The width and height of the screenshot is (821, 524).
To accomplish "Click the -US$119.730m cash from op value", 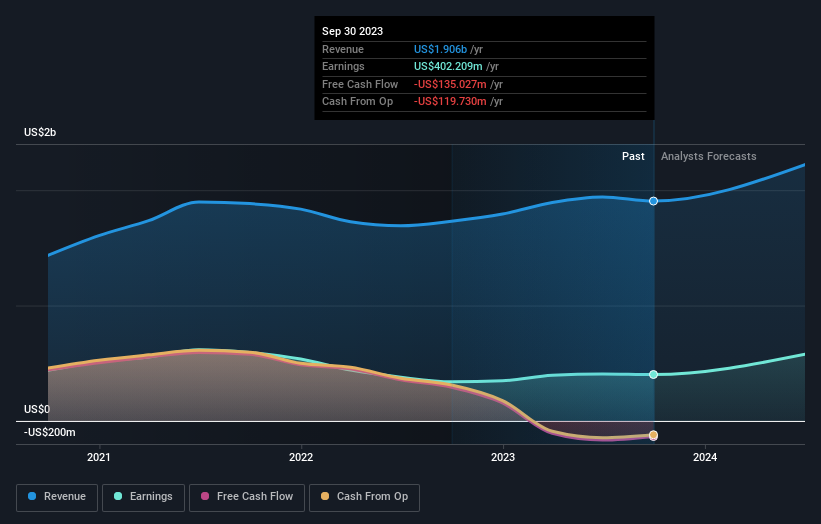I will pos(450,102).
